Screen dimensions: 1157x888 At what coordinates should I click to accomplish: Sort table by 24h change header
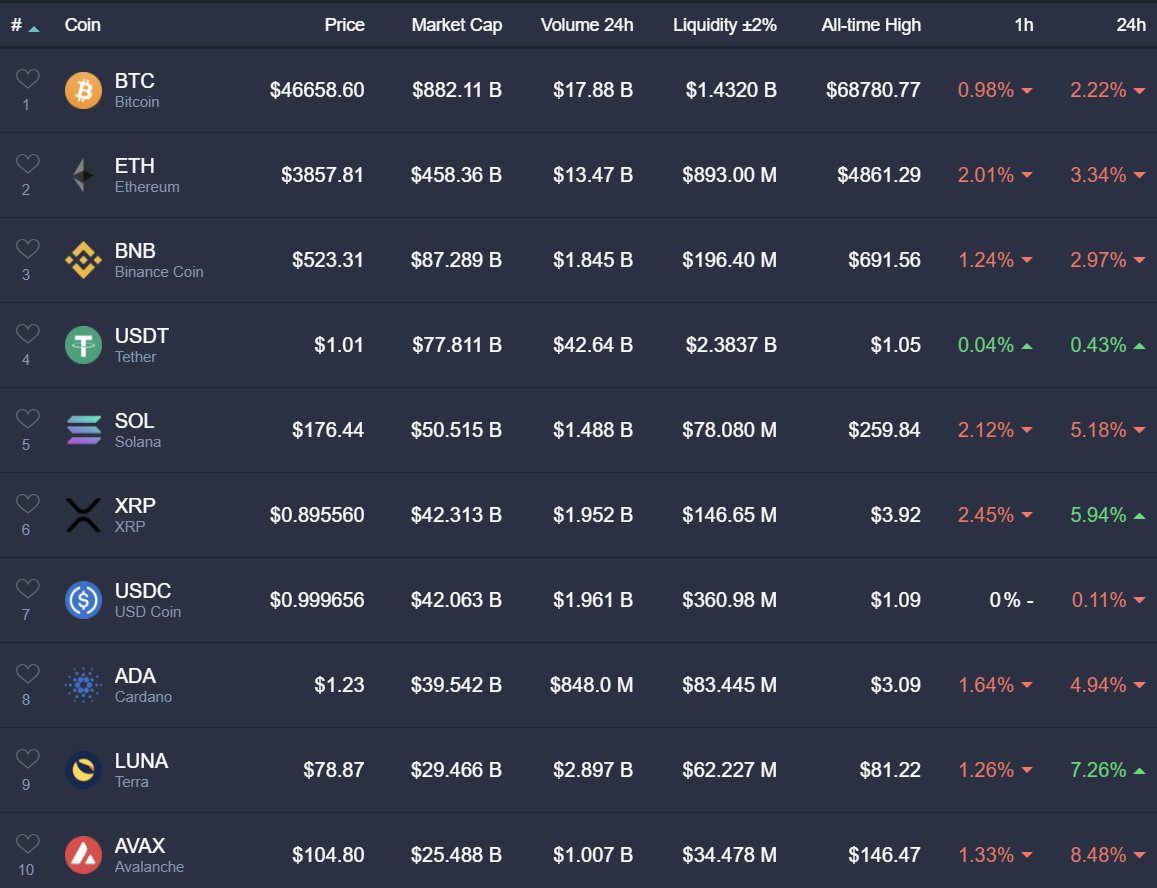[x=1130, y=25]
